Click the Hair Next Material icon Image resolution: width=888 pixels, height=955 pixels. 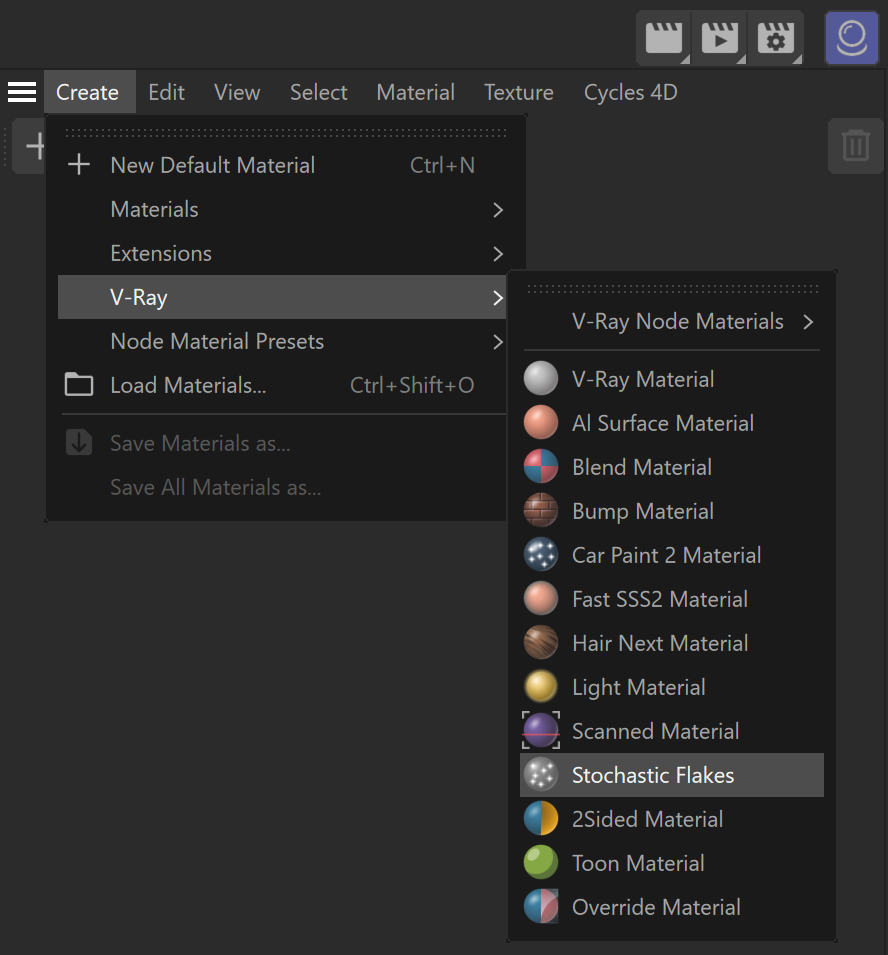[x=541, y=643]
